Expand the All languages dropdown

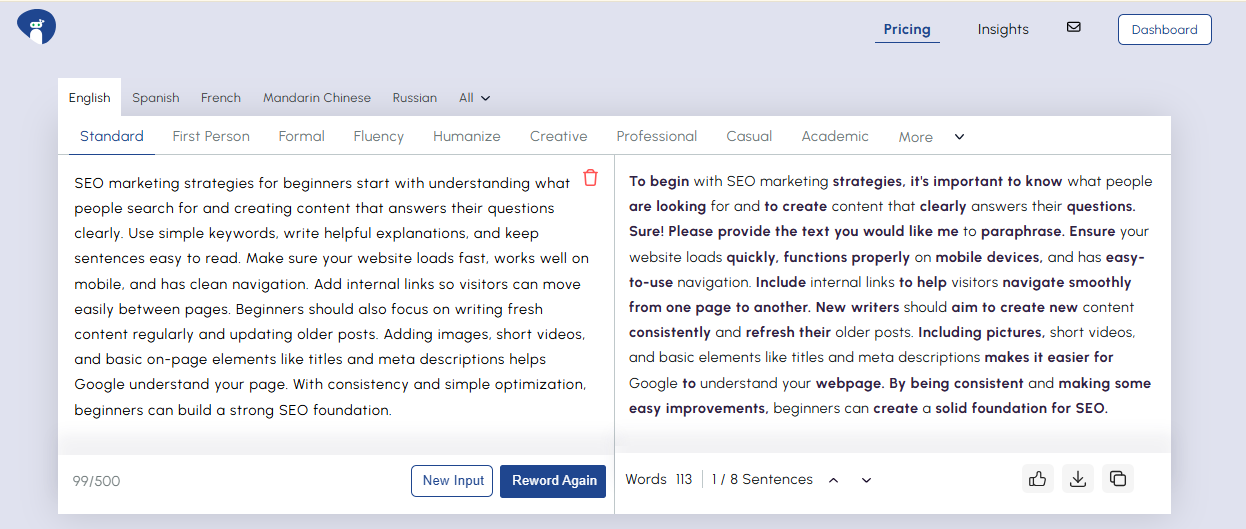[x=474, y=98]
